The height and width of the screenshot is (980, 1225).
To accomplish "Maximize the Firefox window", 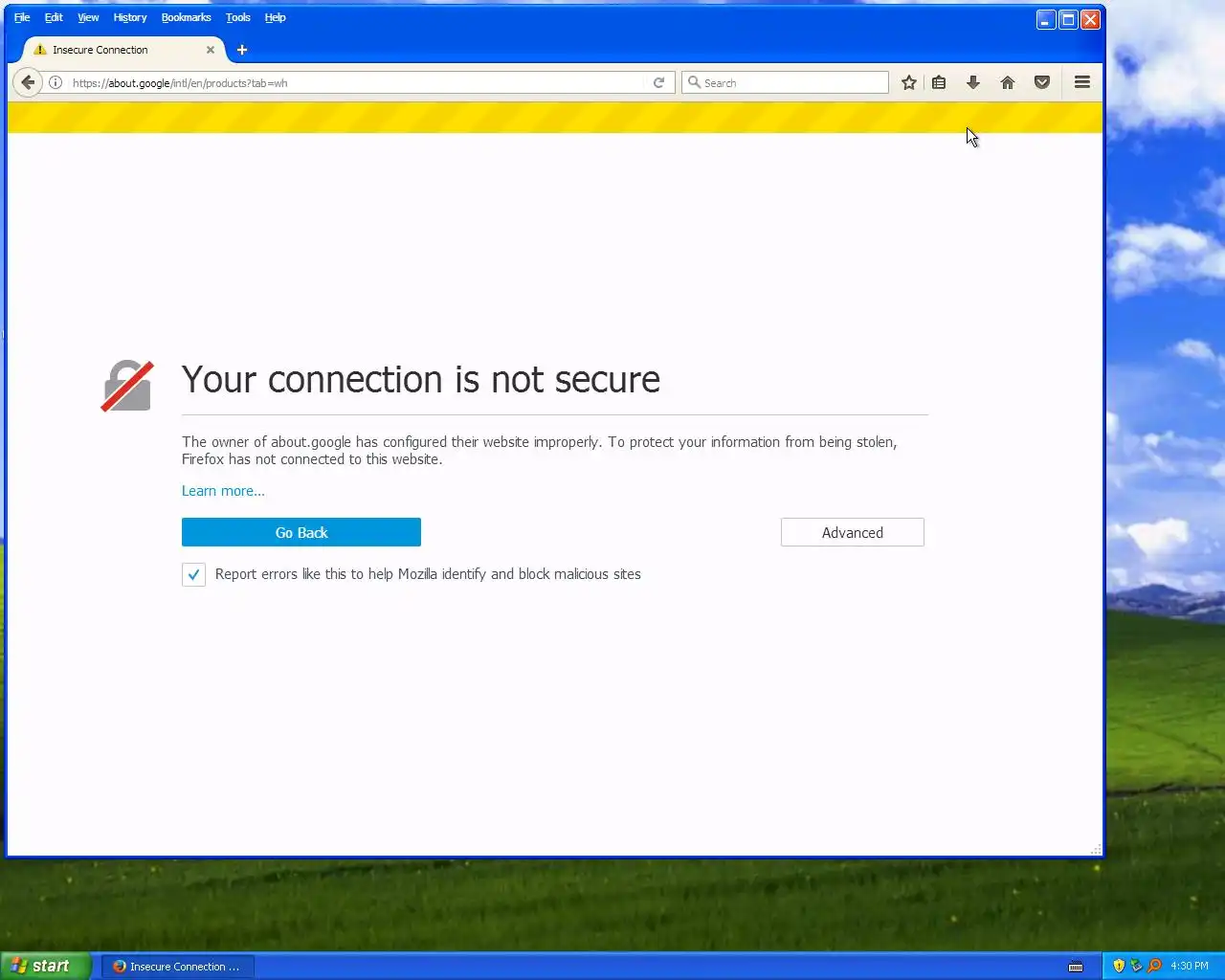I will 1068,19.
